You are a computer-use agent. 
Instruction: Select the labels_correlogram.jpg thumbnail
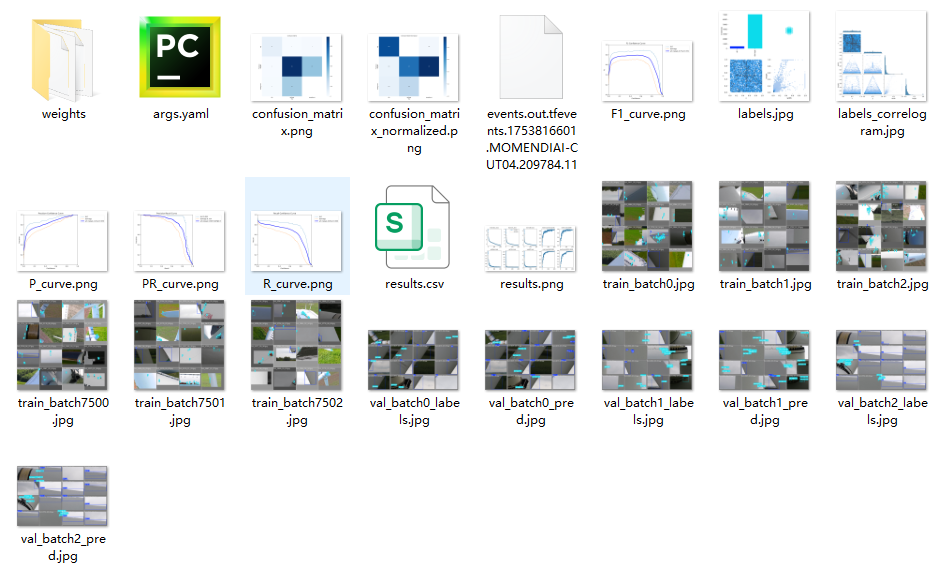pyautogui.click(x=881, y=56)
